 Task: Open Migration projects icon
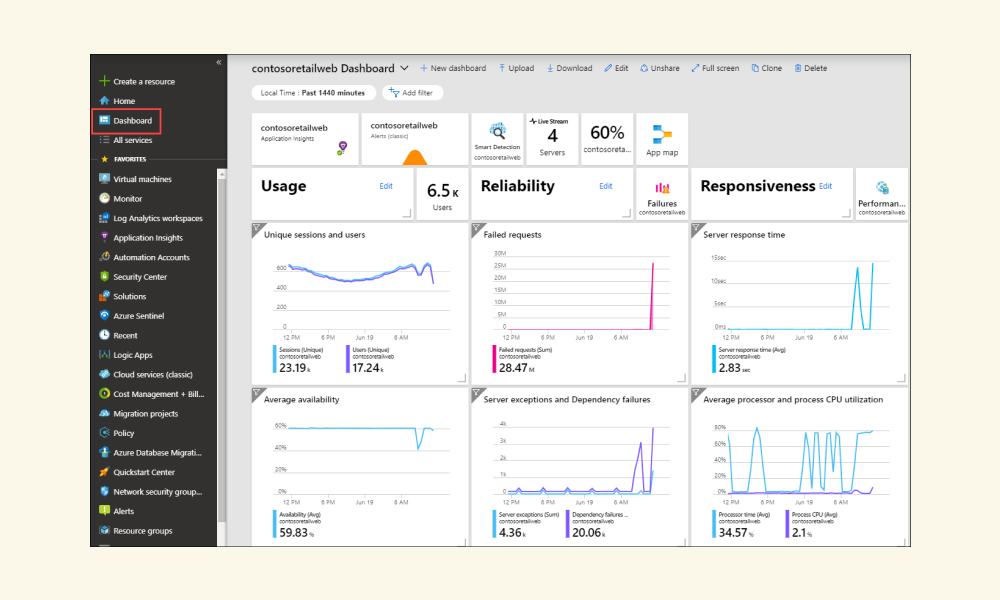[105, 413]
